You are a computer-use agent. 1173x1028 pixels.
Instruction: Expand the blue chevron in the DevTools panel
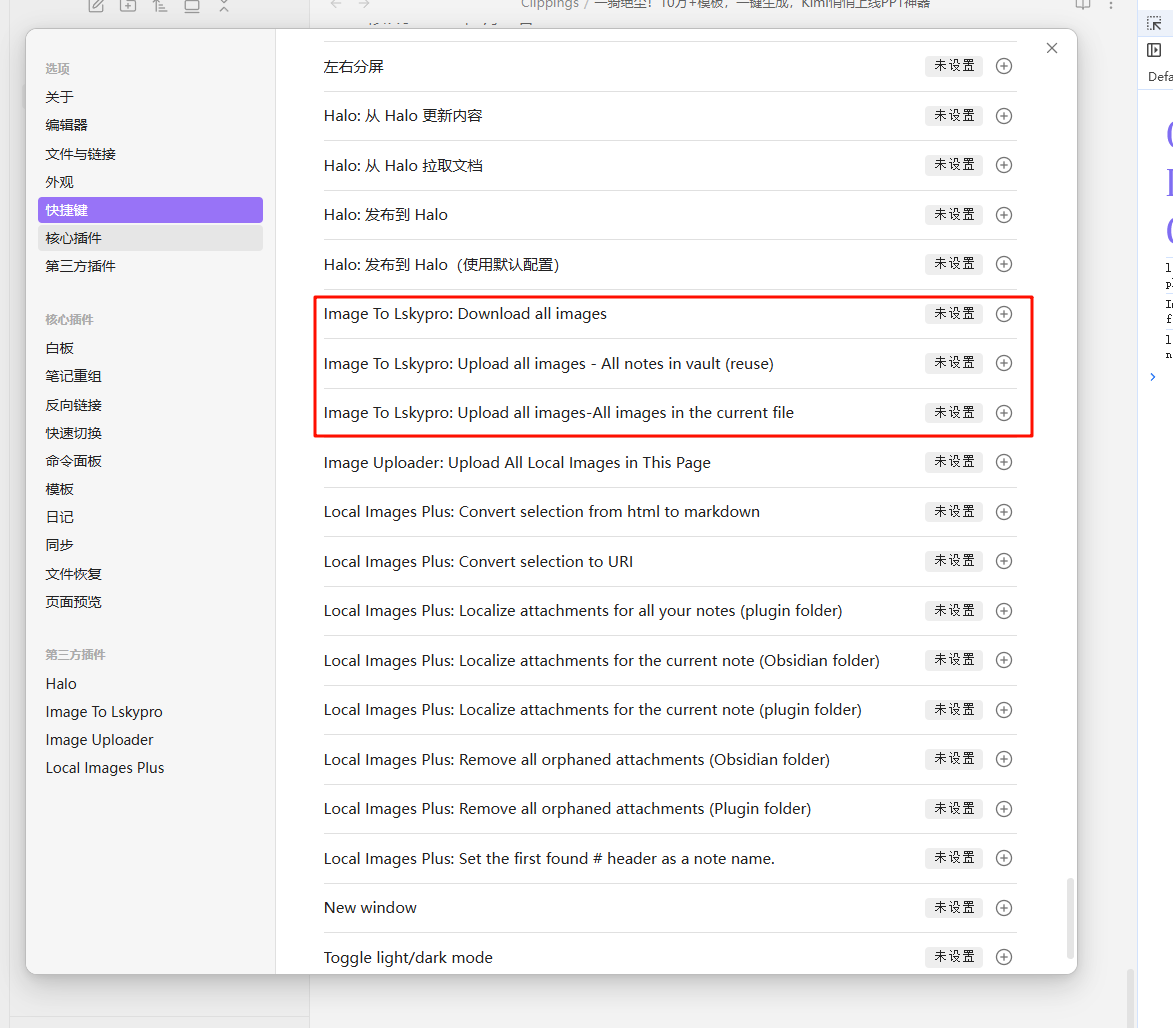1153,377
